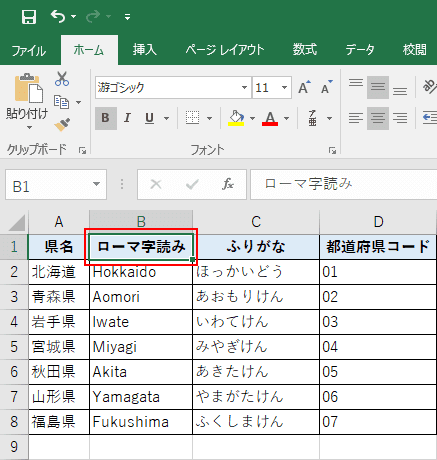Switch to the 数式 tab
The width and height of the screenshot is (437, 460).
click(305, 50)
